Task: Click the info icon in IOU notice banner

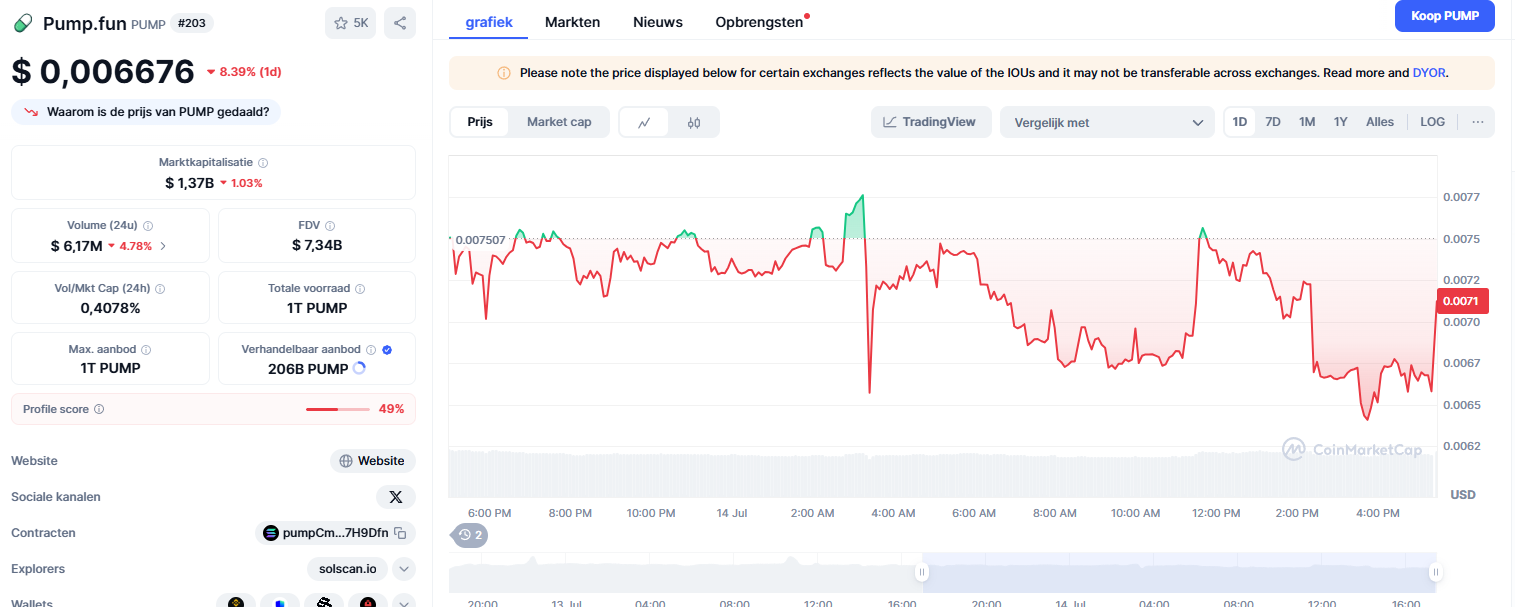Action: click(x=504, y=73)
